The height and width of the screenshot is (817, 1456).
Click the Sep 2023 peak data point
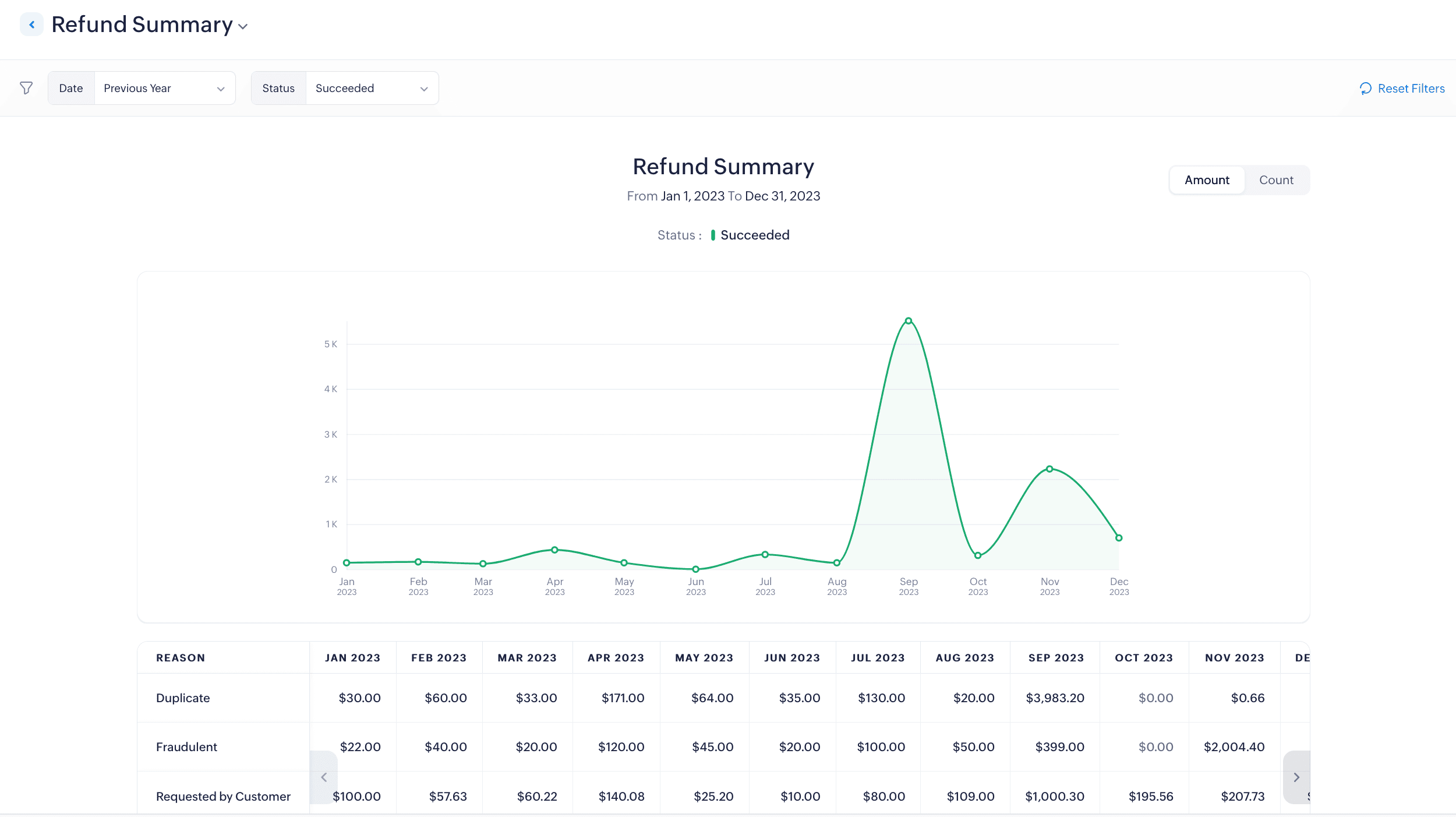(x=908, y=321)
